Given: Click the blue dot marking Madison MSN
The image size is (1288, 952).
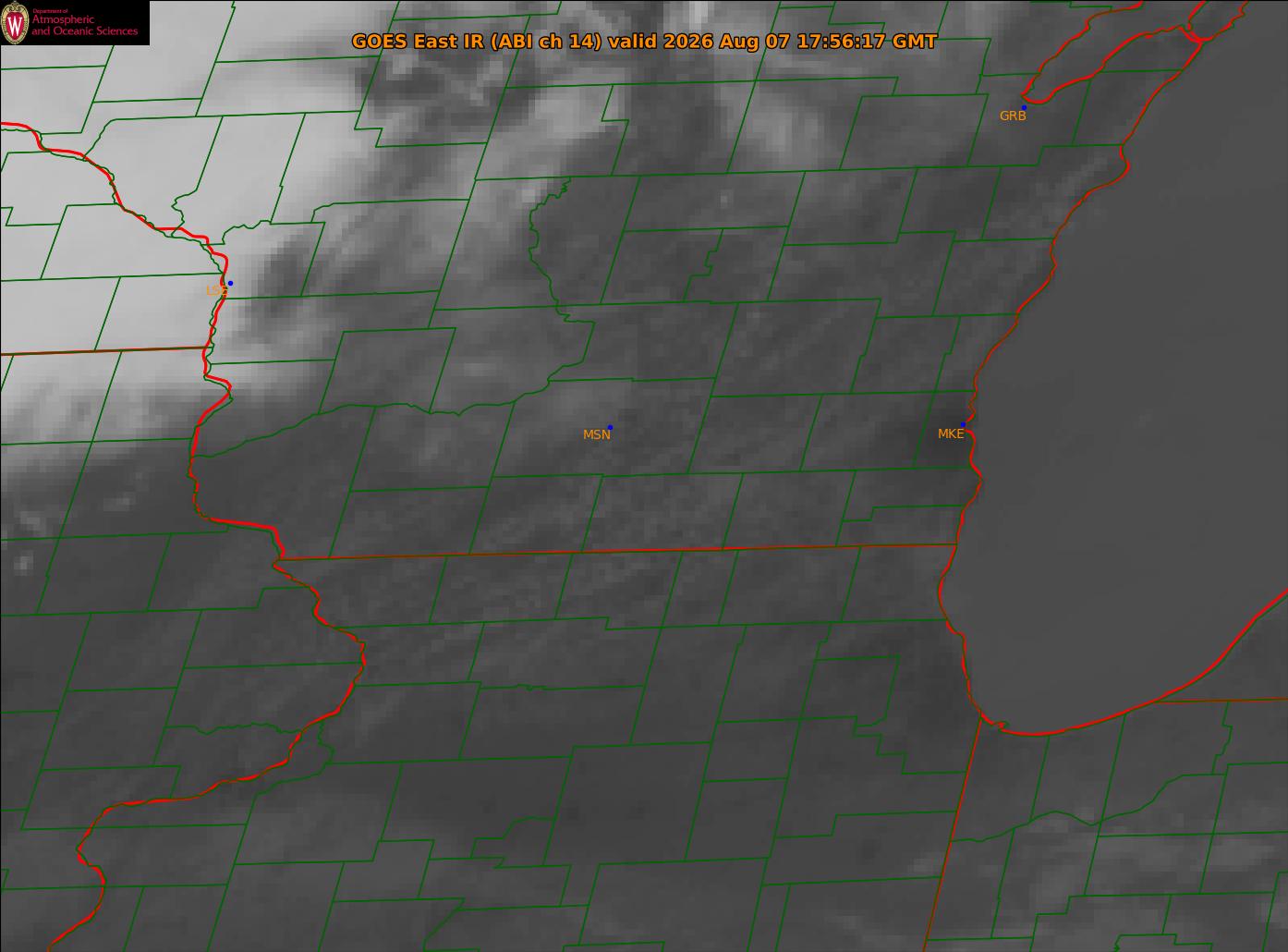Looking at the screenshot, I should (610, 427).
